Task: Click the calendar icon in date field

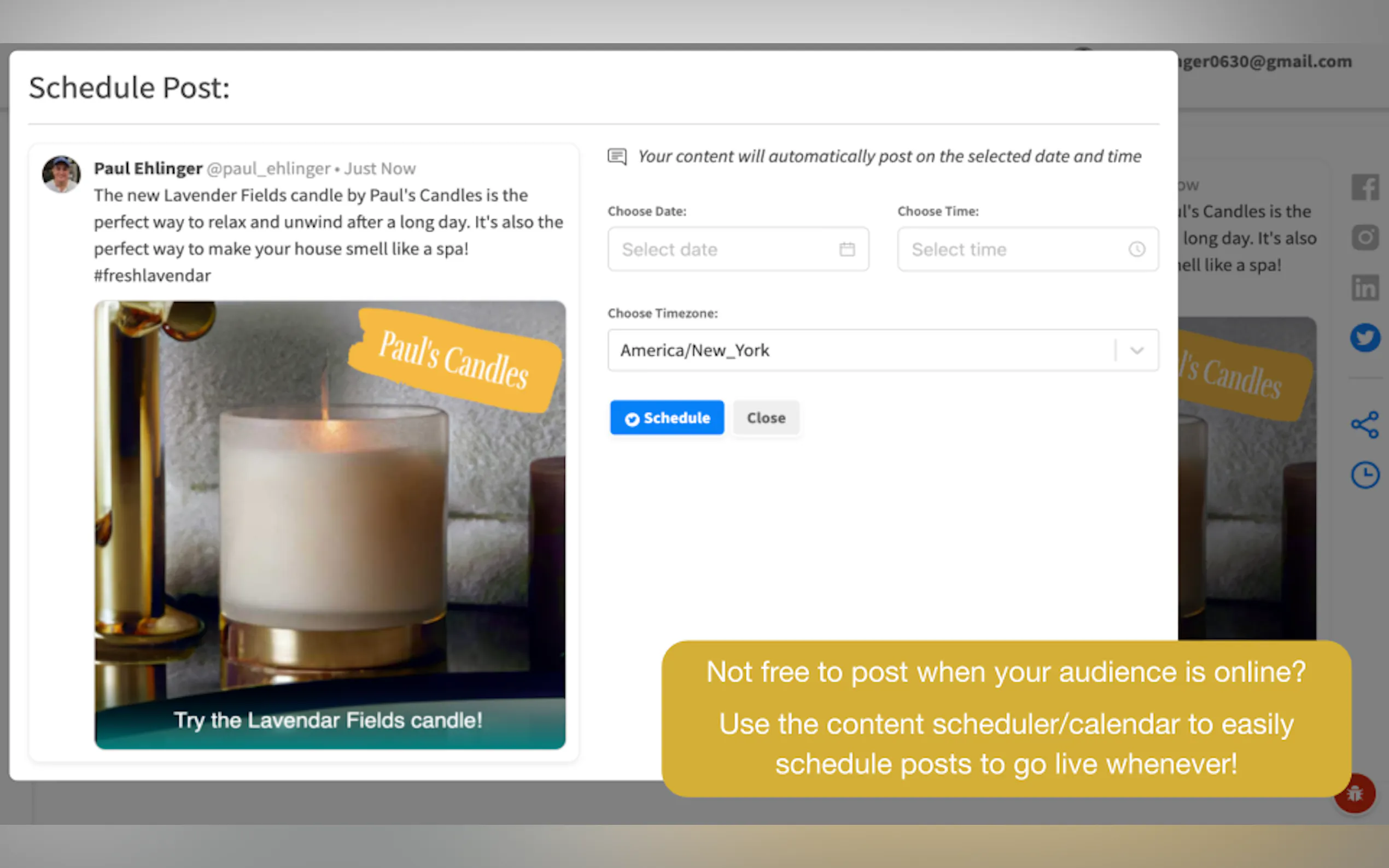Action: (847, 249)
